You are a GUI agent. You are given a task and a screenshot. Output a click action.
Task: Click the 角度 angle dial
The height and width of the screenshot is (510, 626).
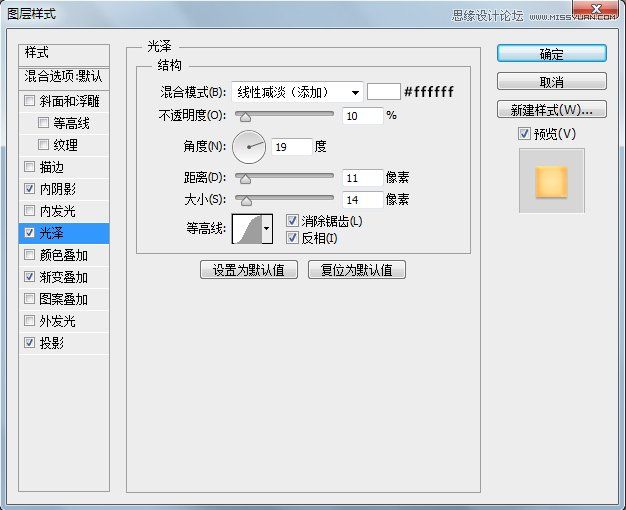[x=249, y=147]
